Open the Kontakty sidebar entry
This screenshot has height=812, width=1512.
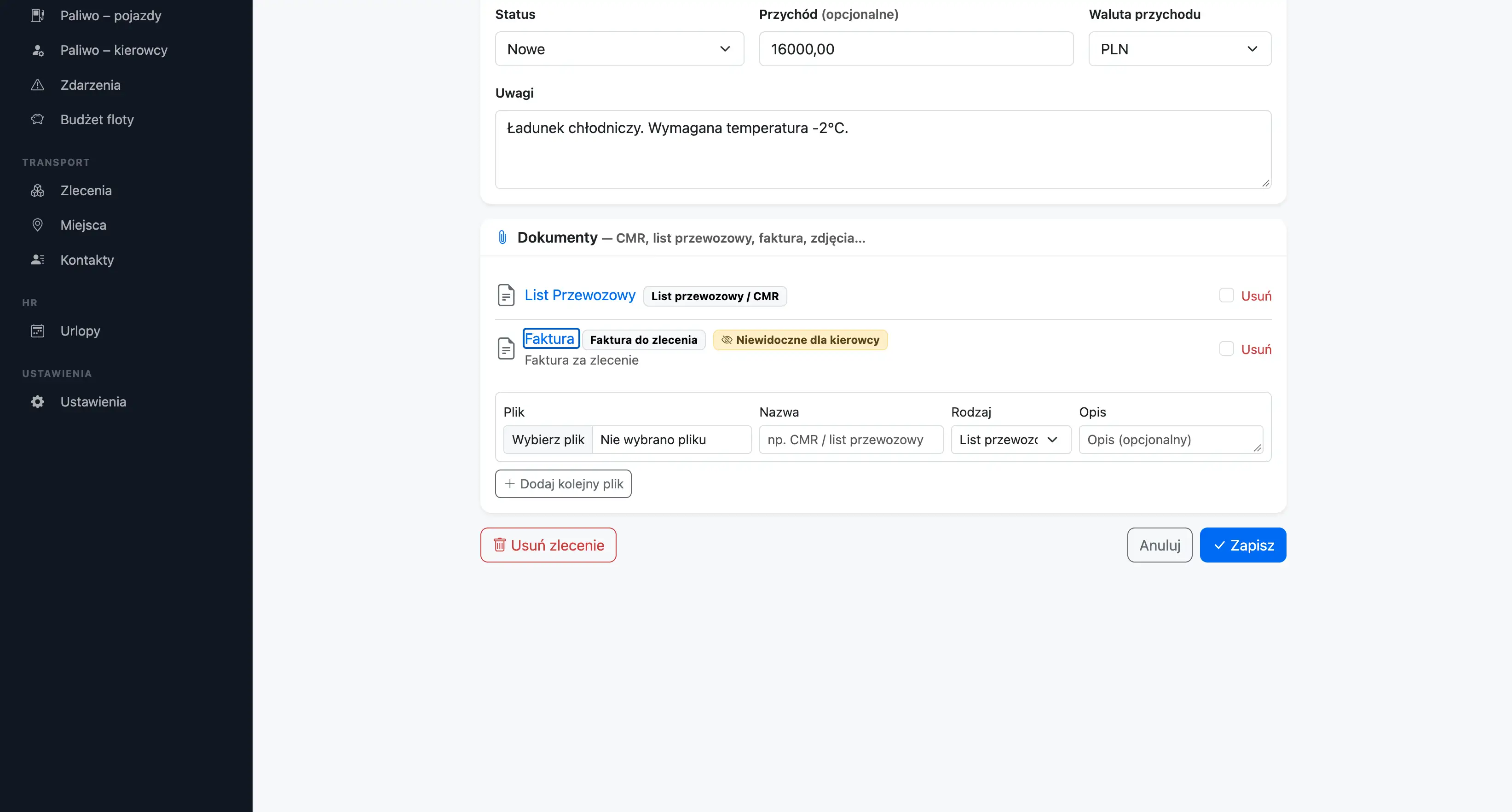[x=87, y=260]
